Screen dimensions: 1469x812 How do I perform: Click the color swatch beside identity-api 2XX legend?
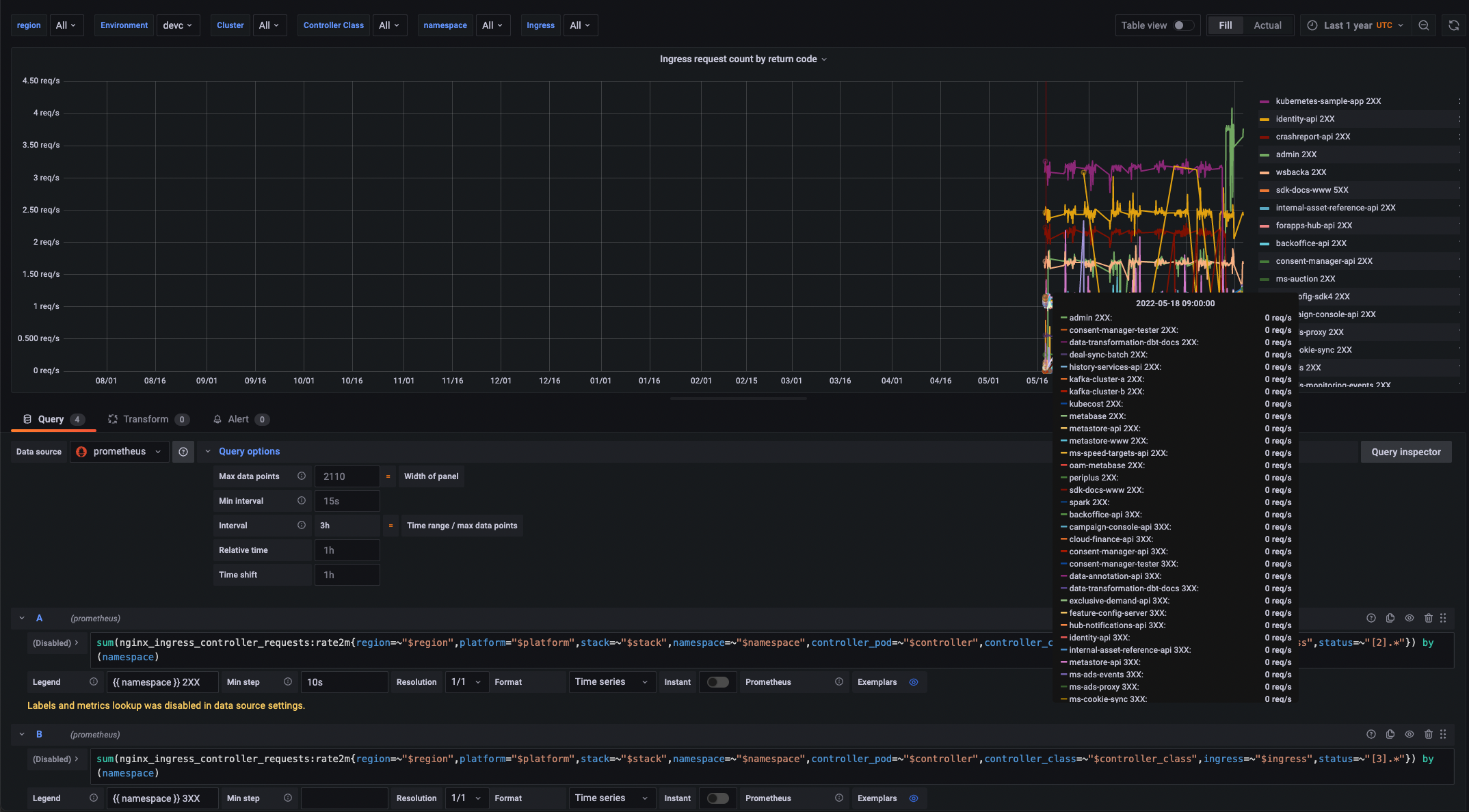pos(1266,118)
